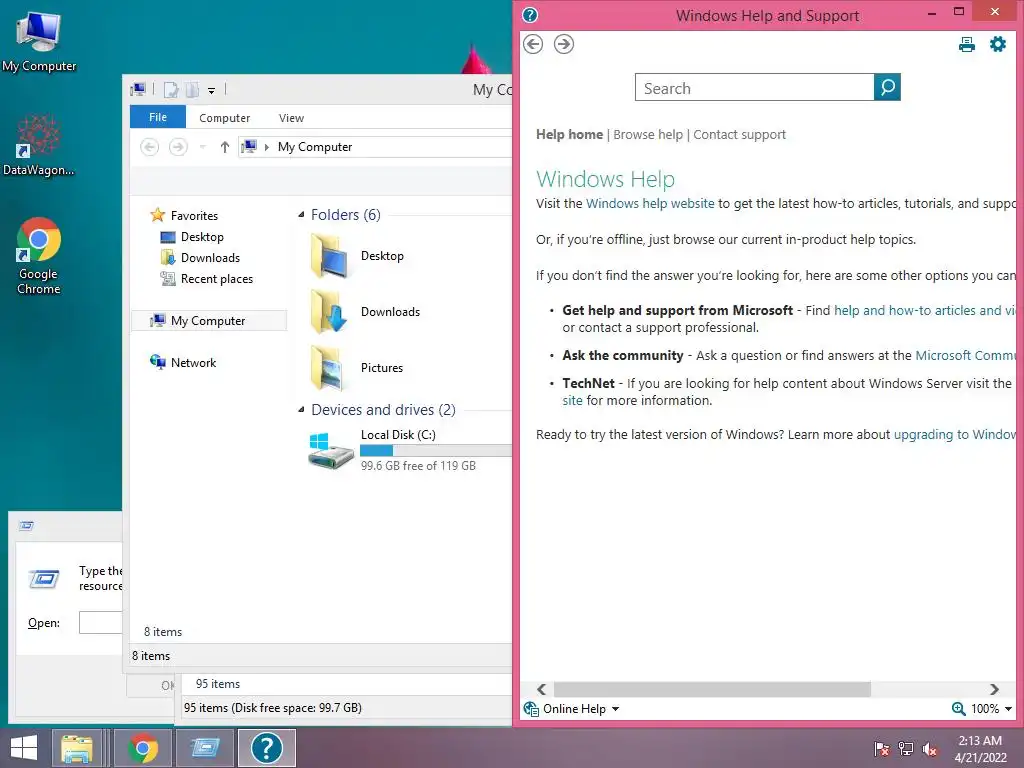The image size is (1024, 768).
Task: Collapse the Devices and drives (2) group
Action: 301,410
